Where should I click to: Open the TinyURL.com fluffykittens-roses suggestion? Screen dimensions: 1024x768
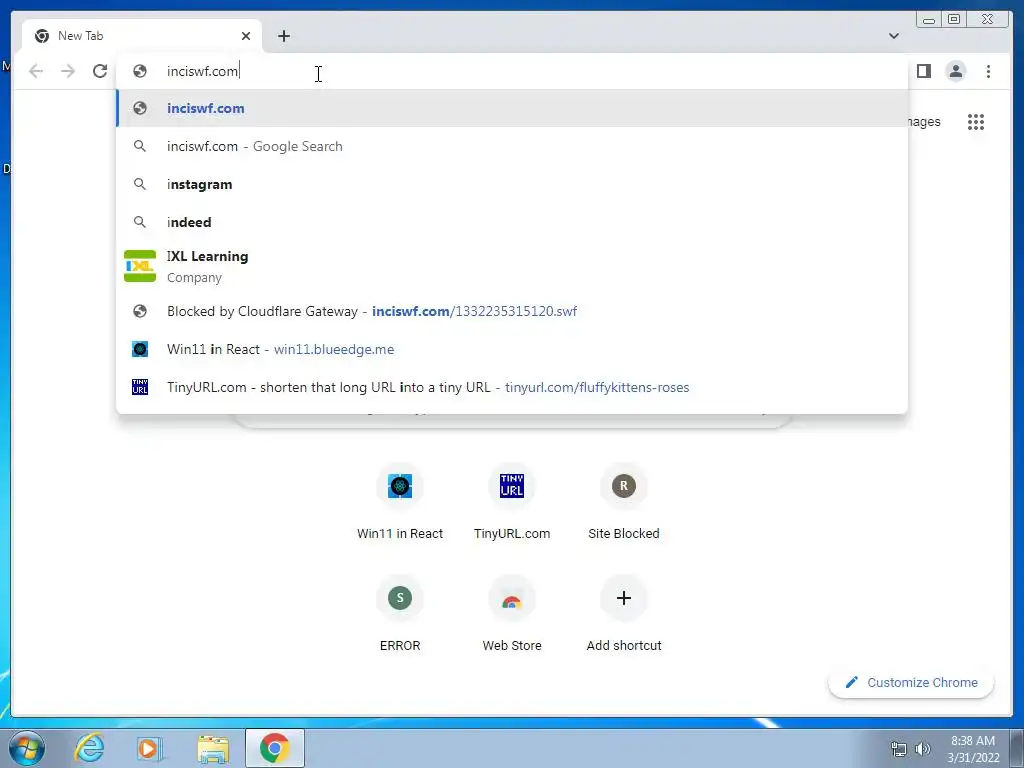pos(512,387)
